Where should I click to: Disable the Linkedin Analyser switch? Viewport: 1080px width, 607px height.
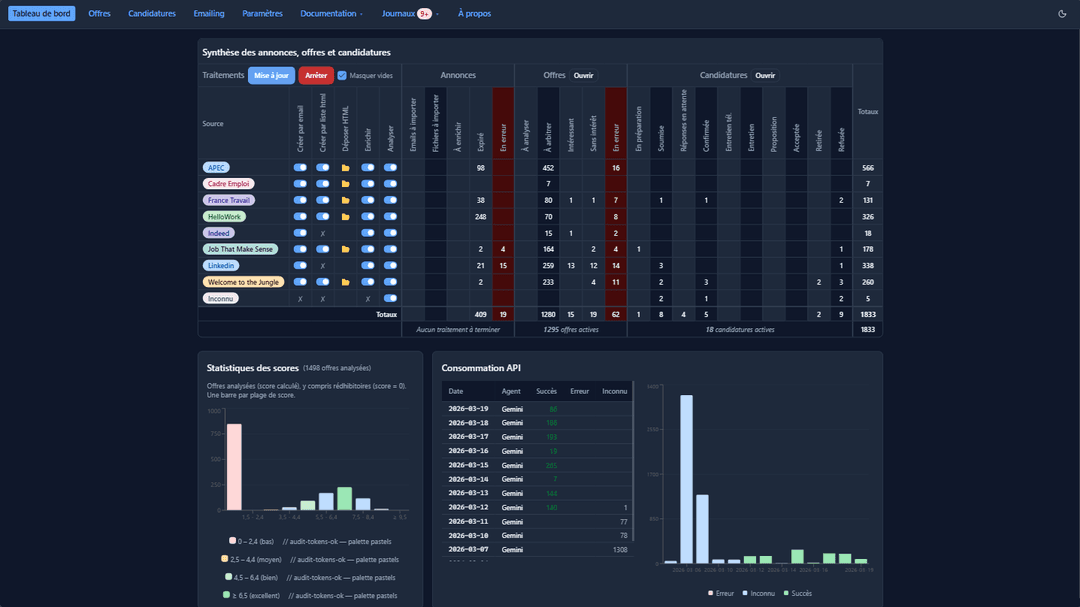[390, 266]
